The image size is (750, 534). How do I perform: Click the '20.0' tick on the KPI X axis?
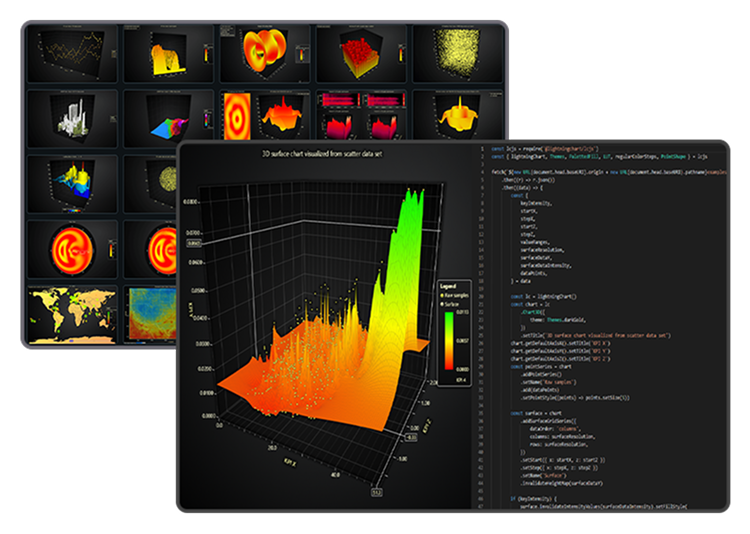[272, 447]
